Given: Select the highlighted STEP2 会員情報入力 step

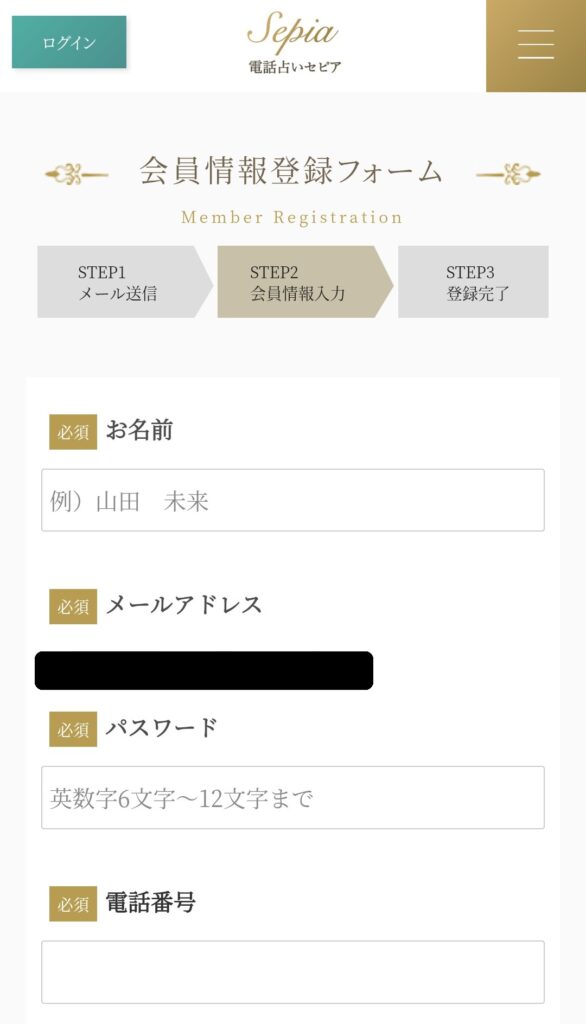Looking at the screenshot, I should tap(297, 281).
